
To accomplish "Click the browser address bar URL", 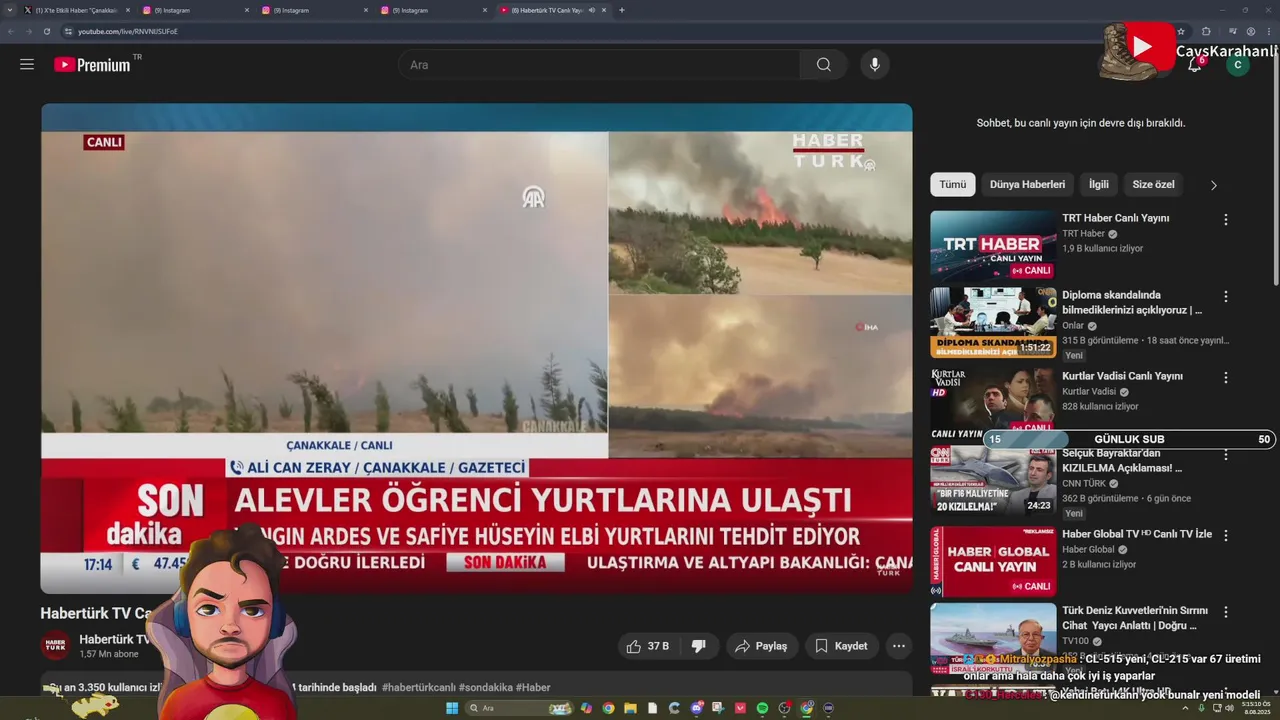I will pyautogui.click(x=128, y=31).
